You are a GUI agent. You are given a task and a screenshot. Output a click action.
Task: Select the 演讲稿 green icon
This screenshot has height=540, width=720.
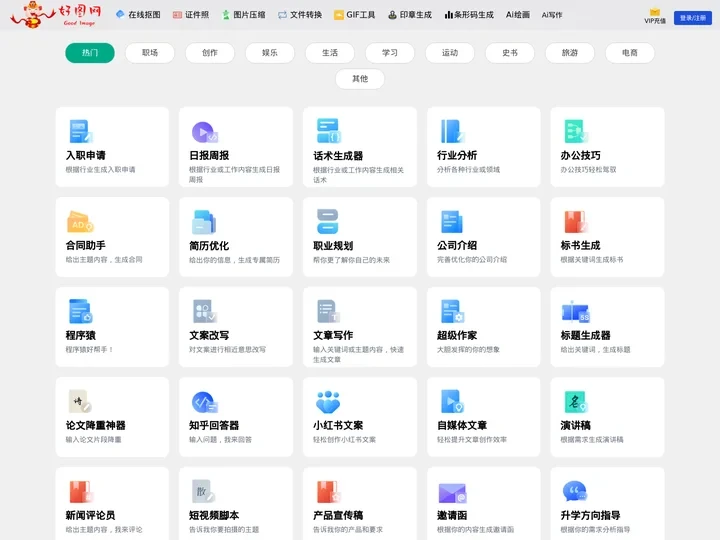tap(576, 402)
